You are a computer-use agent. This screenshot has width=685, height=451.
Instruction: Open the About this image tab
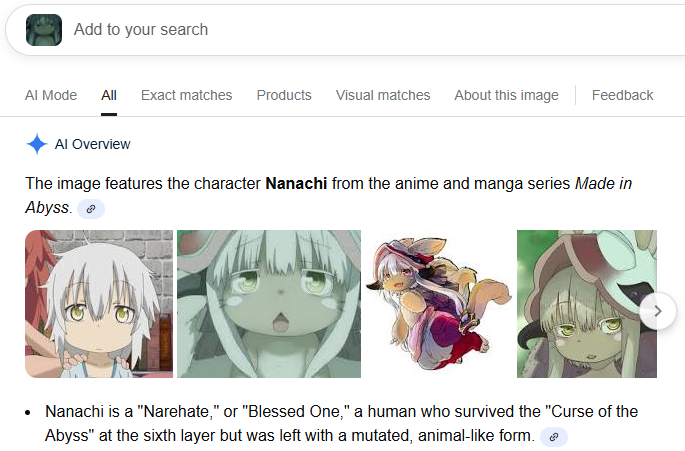point(506,95)
